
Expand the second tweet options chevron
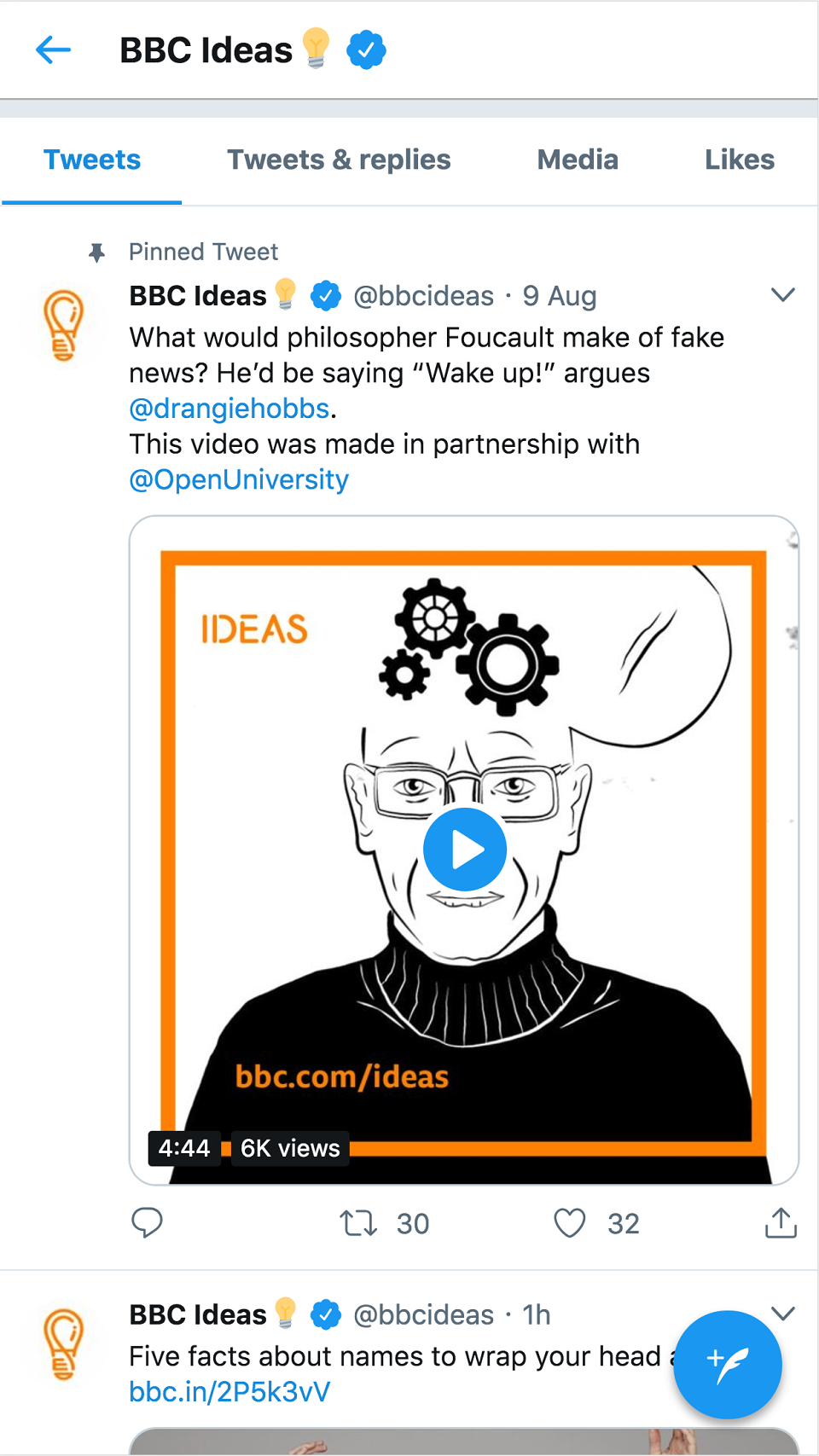pos(782,1313)
